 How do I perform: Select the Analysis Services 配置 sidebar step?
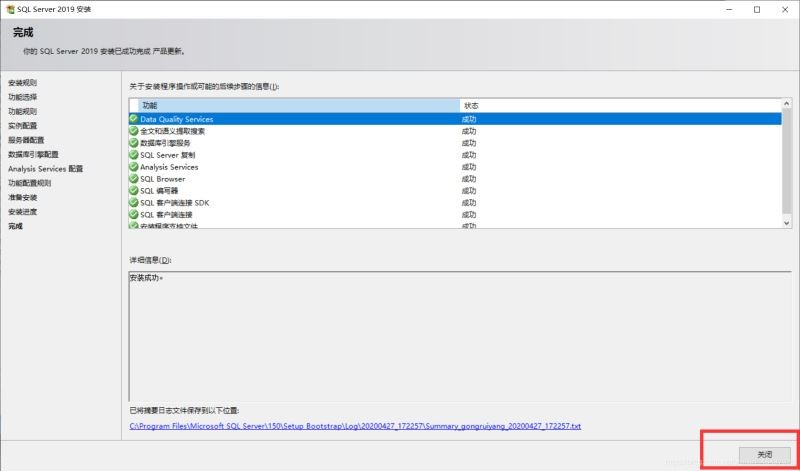coord(45,169)
